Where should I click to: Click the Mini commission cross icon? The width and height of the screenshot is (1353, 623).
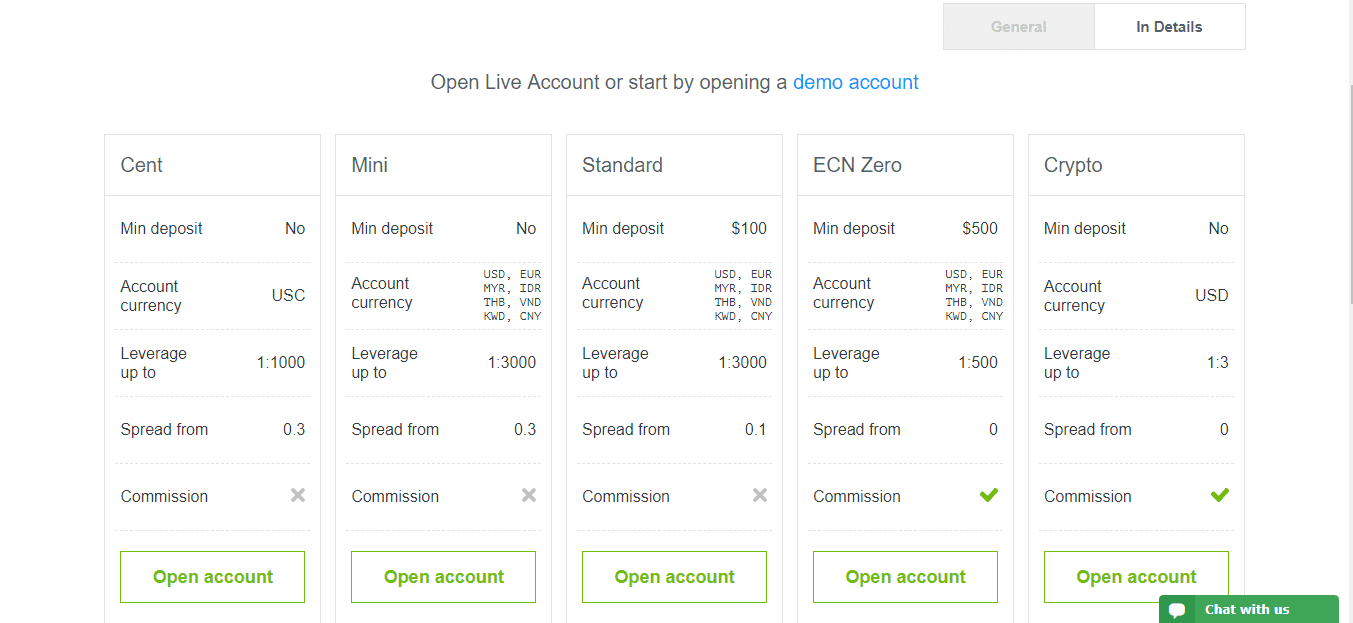coord(529,495)
